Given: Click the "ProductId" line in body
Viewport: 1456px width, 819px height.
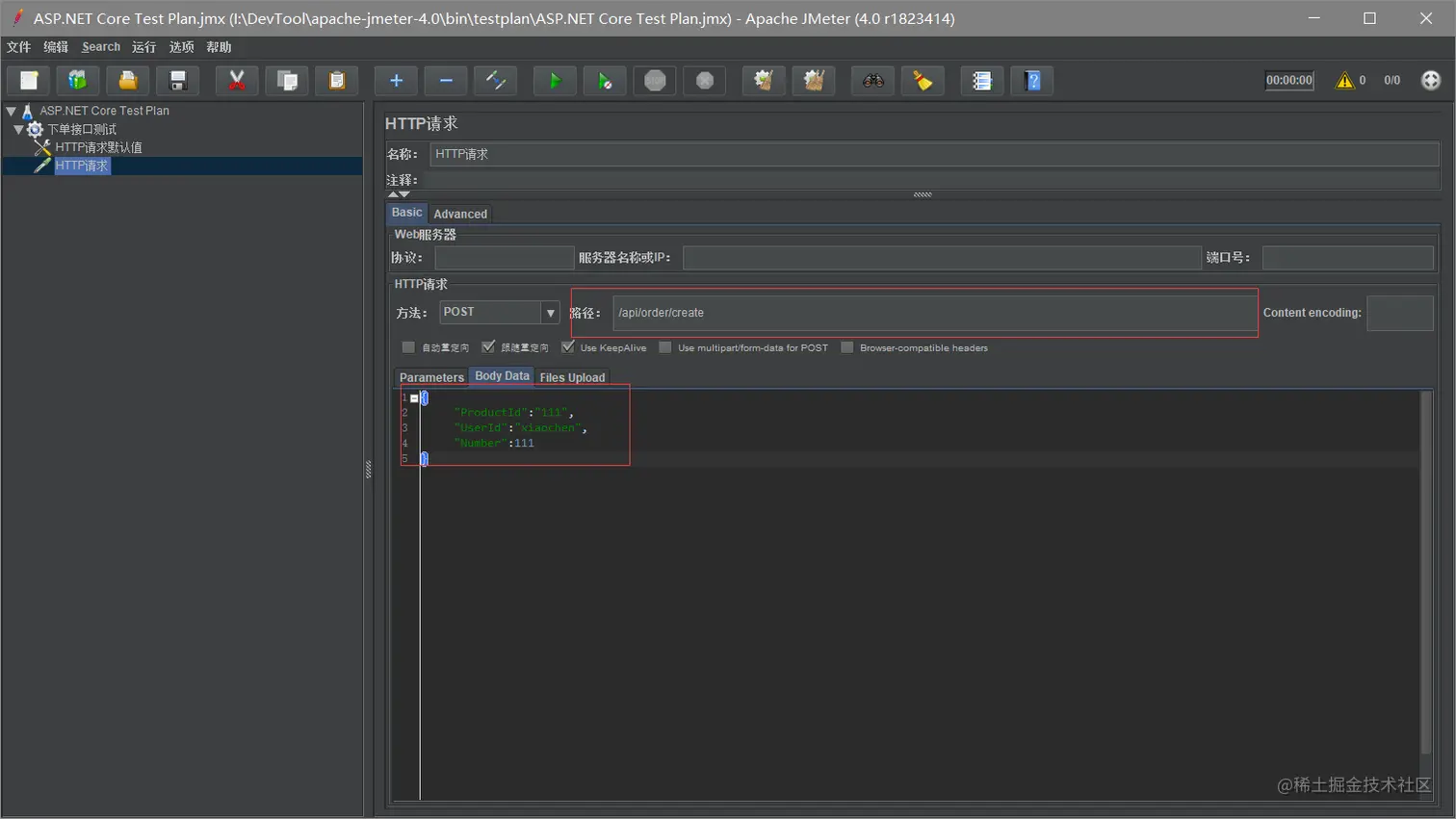Looking at the screenshot, I should (x=513, y=413).
